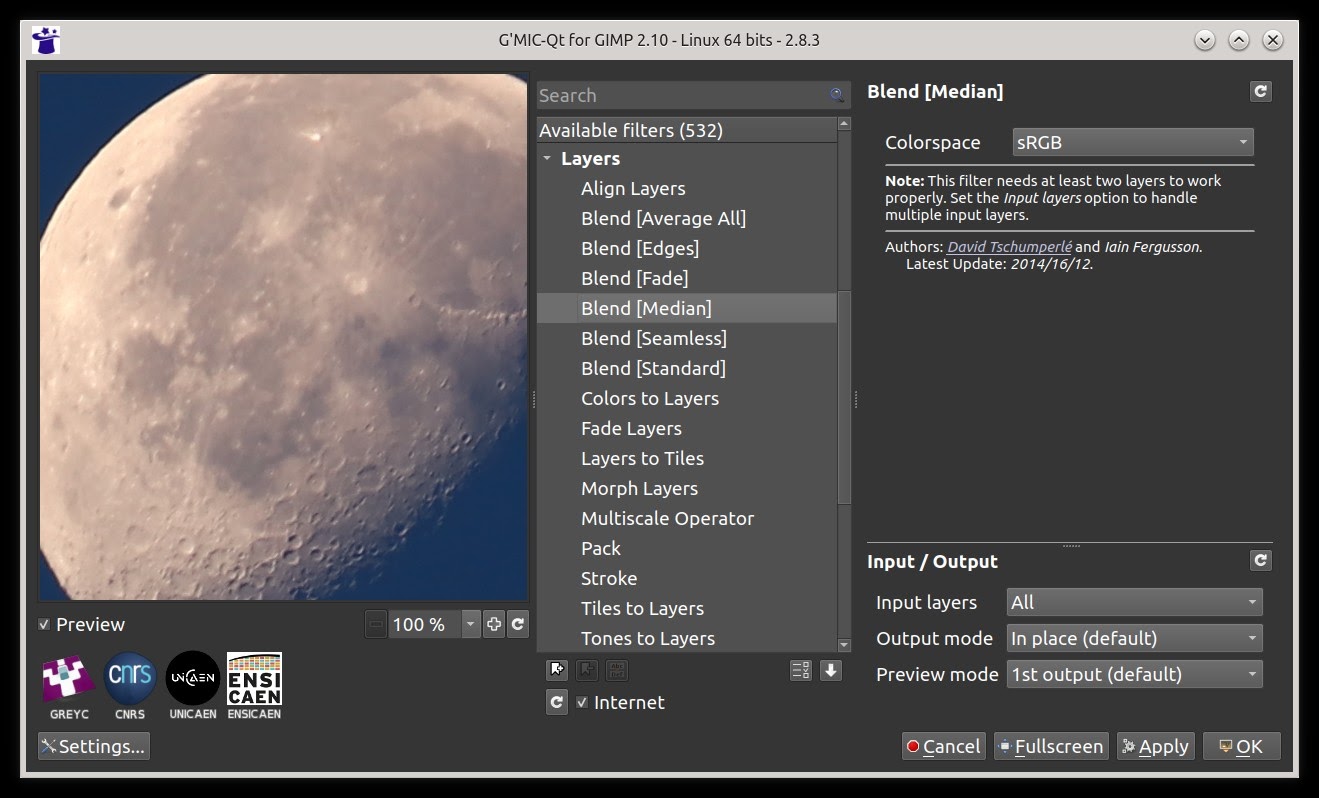Reset Input / Output settings with the reload icon
This screenshot has height=798, width=1319.
pyautogui.click(x=1261, y=561)
